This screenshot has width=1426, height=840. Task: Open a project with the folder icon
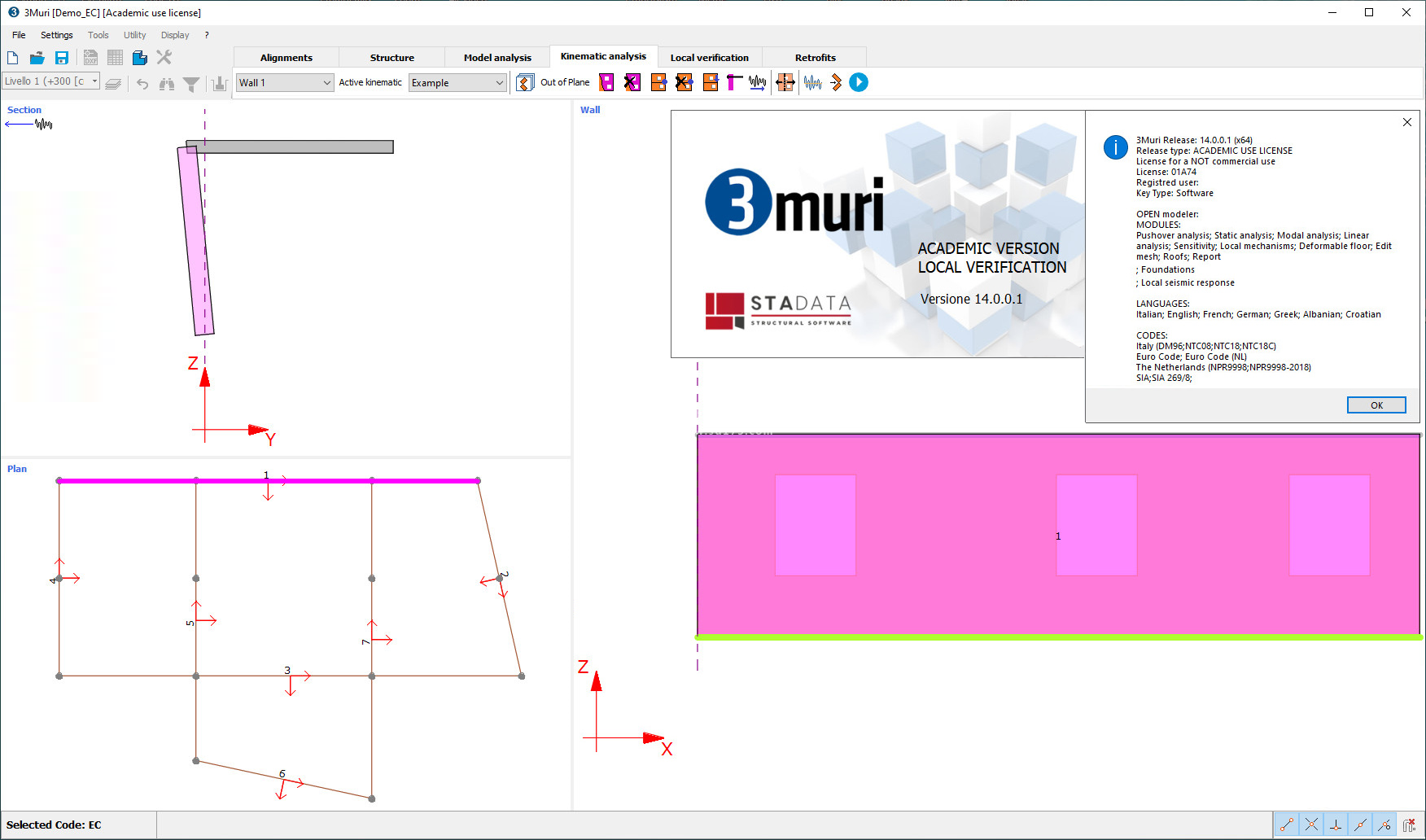click(37, 58)
